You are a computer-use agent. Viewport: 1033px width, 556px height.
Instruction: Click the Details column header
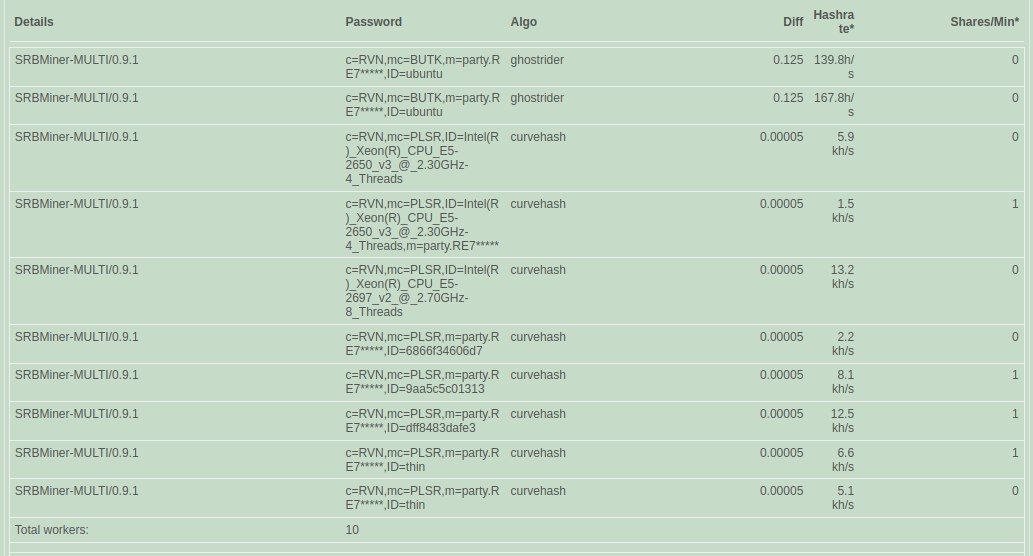tap(34, 21)
